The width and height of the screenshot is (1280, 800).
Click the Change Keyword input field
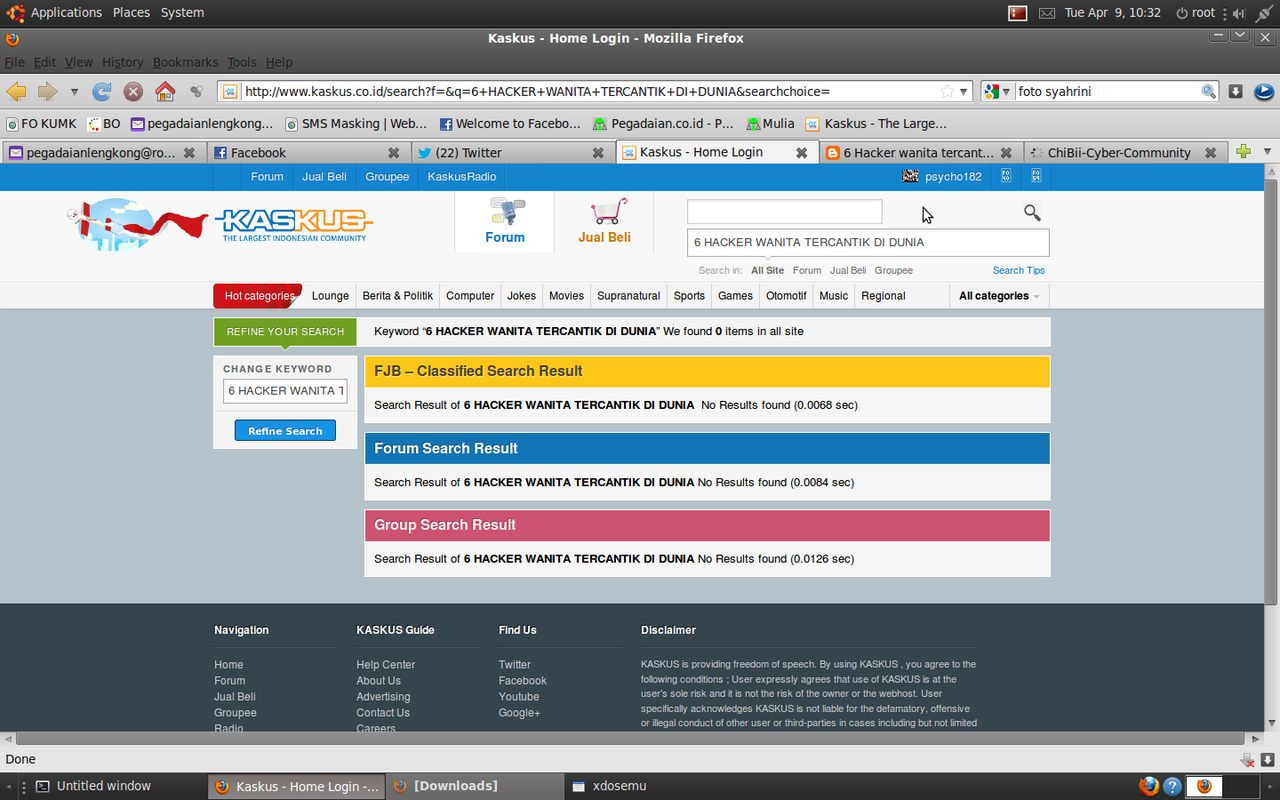pos(285,391)
